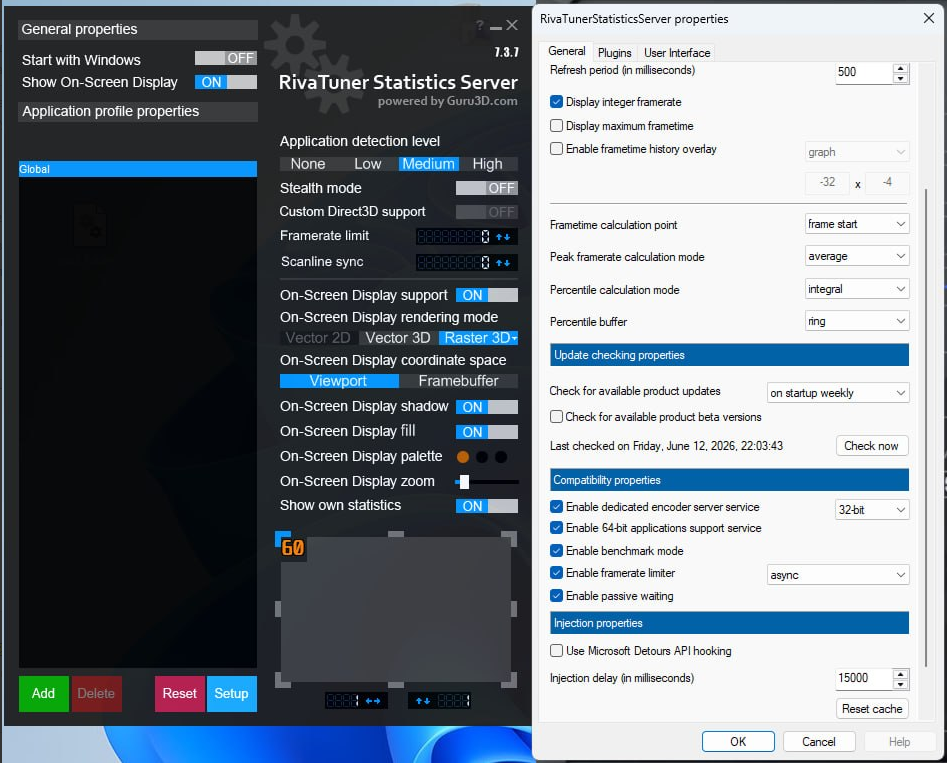Select the Global profile entry
Screen dimensions: 947x763
(138, 169)
